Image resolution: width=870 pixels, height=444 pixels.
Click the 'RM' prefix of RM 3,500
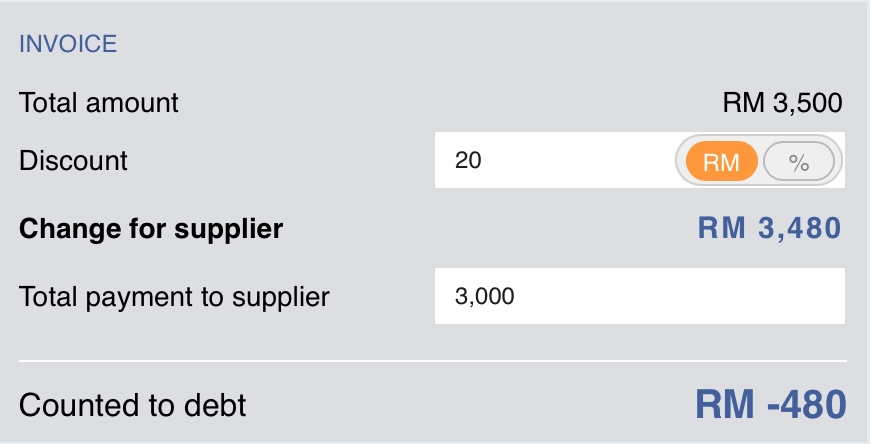740,102
